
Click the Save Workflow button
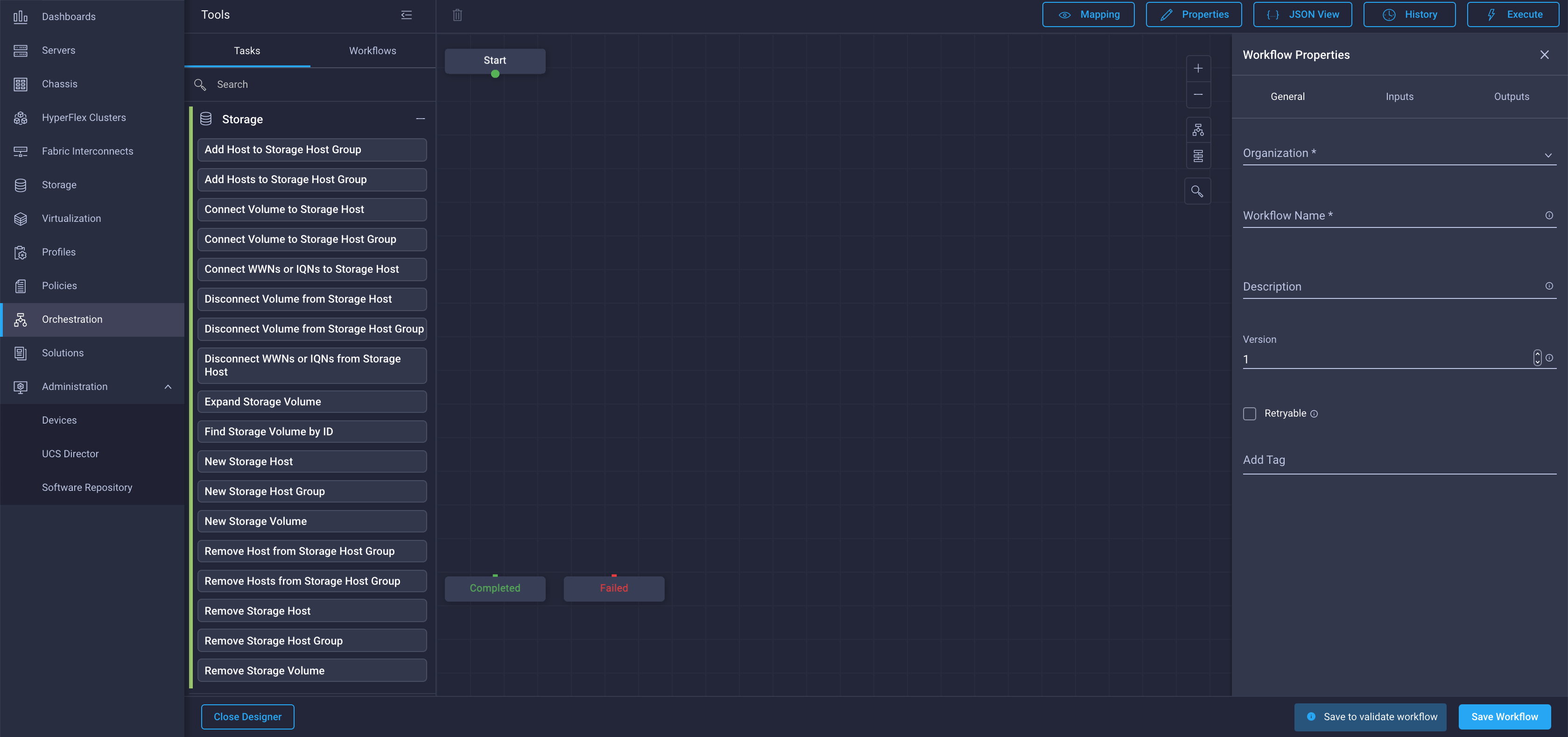[x=1504, y=717]
